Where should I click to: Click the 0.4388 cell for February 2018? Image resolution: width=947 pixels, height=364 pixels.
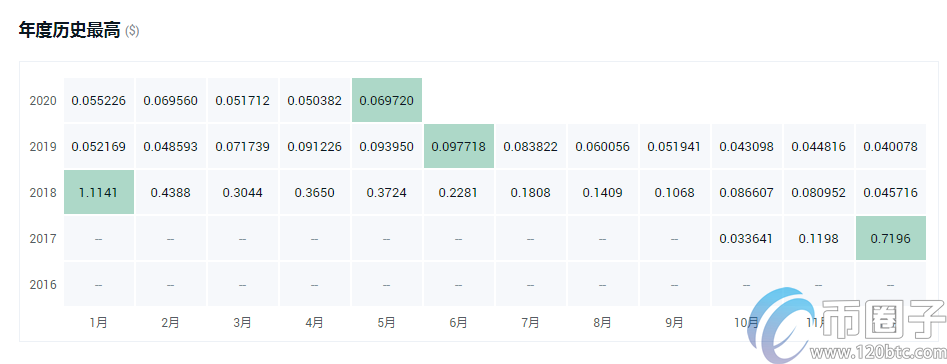(x=170, y=193)
